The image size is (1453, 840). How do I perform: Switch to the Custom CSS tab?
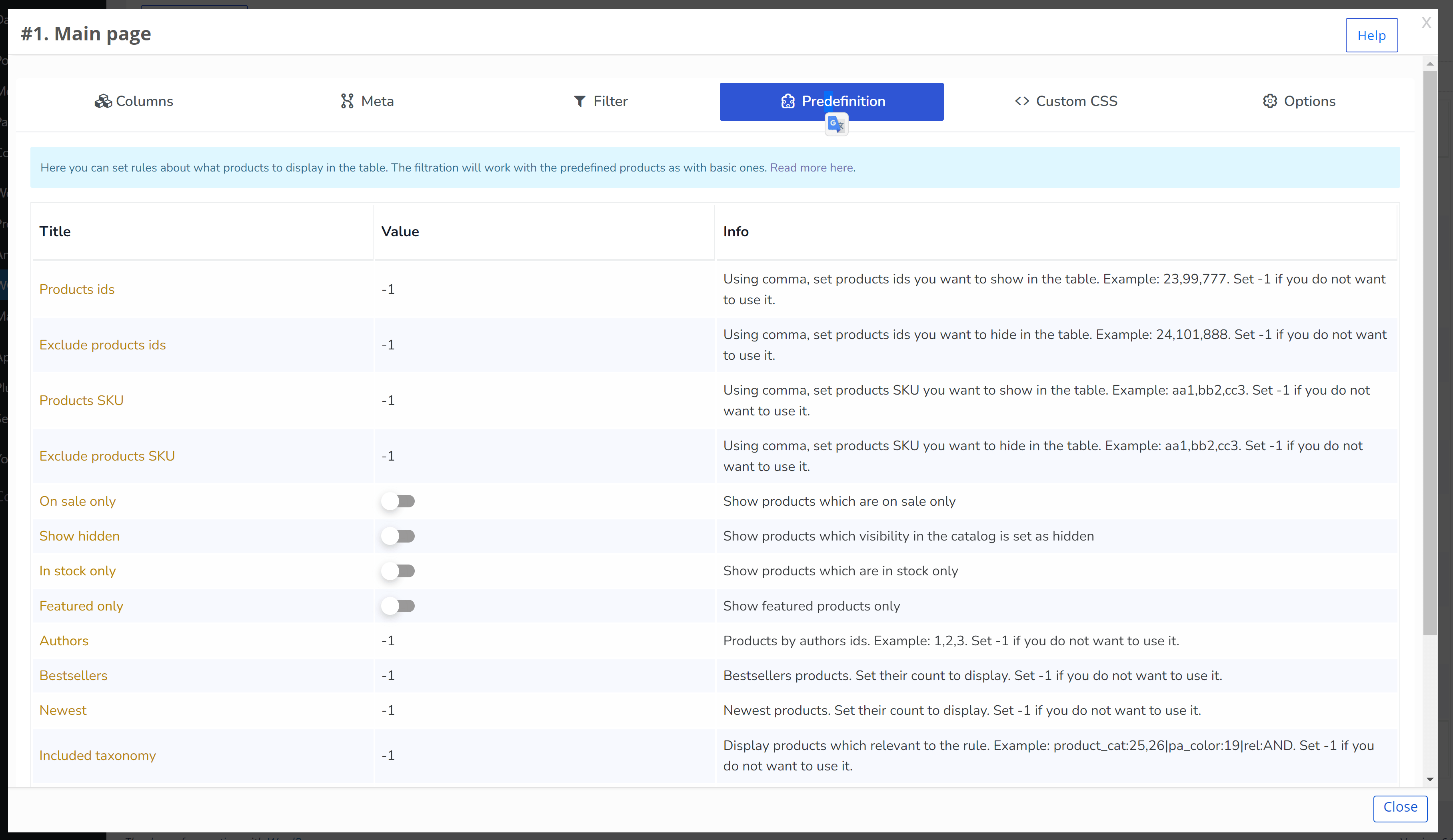tap(1065, 102)
